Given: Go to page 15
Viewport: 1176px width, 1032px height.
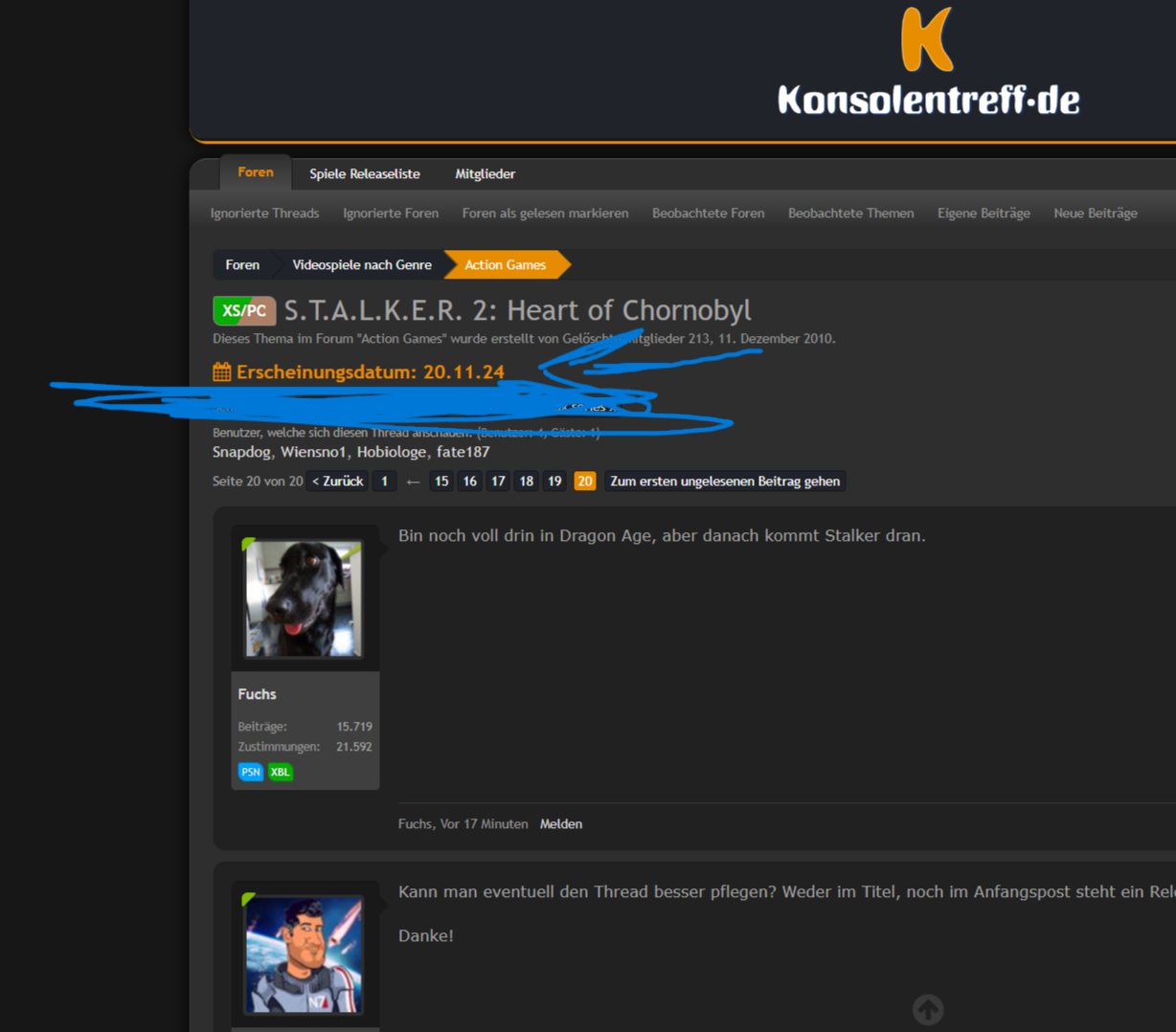Looking at the screenshot, I should tap(441, 481).
